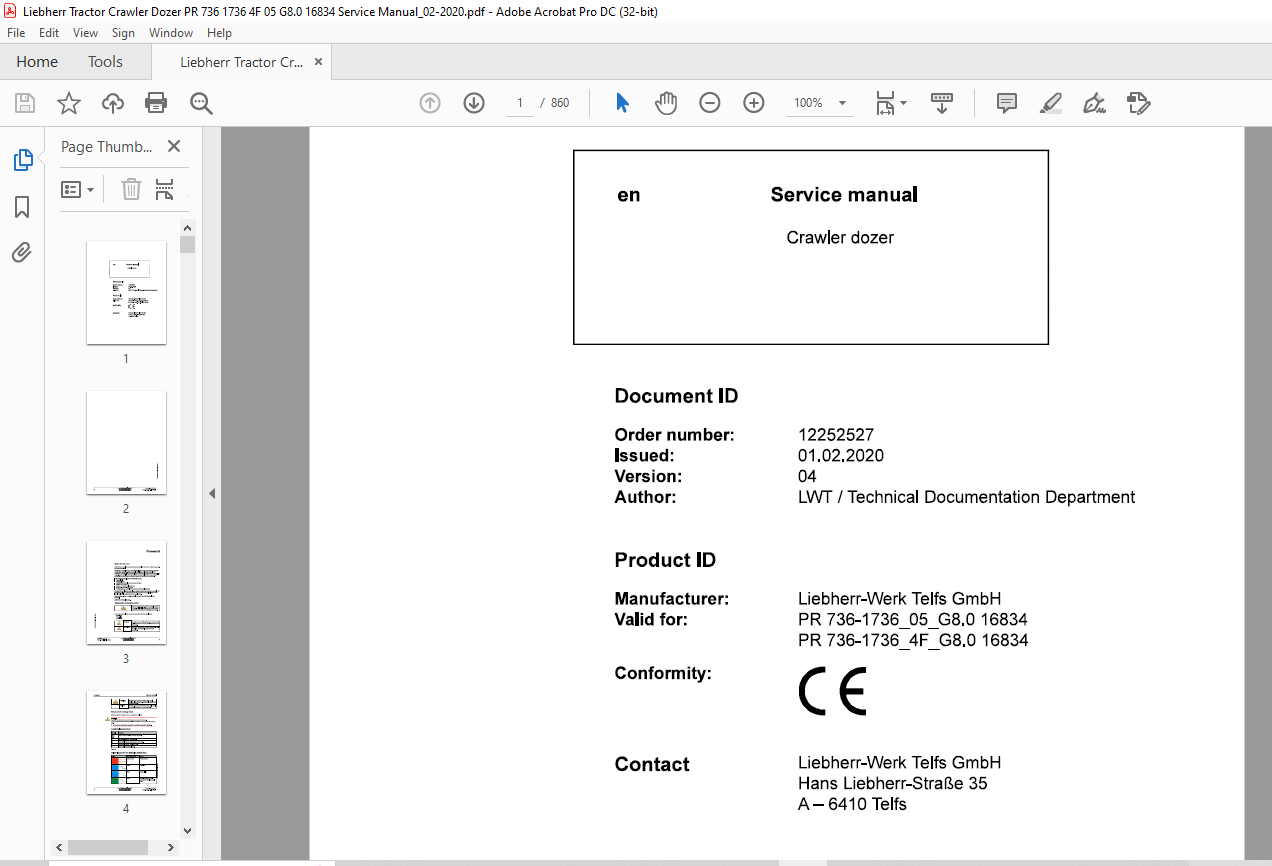Click the order number 12252527
Image resolution: width=1272 pixels, height=866 pixels.
[836, 435]
